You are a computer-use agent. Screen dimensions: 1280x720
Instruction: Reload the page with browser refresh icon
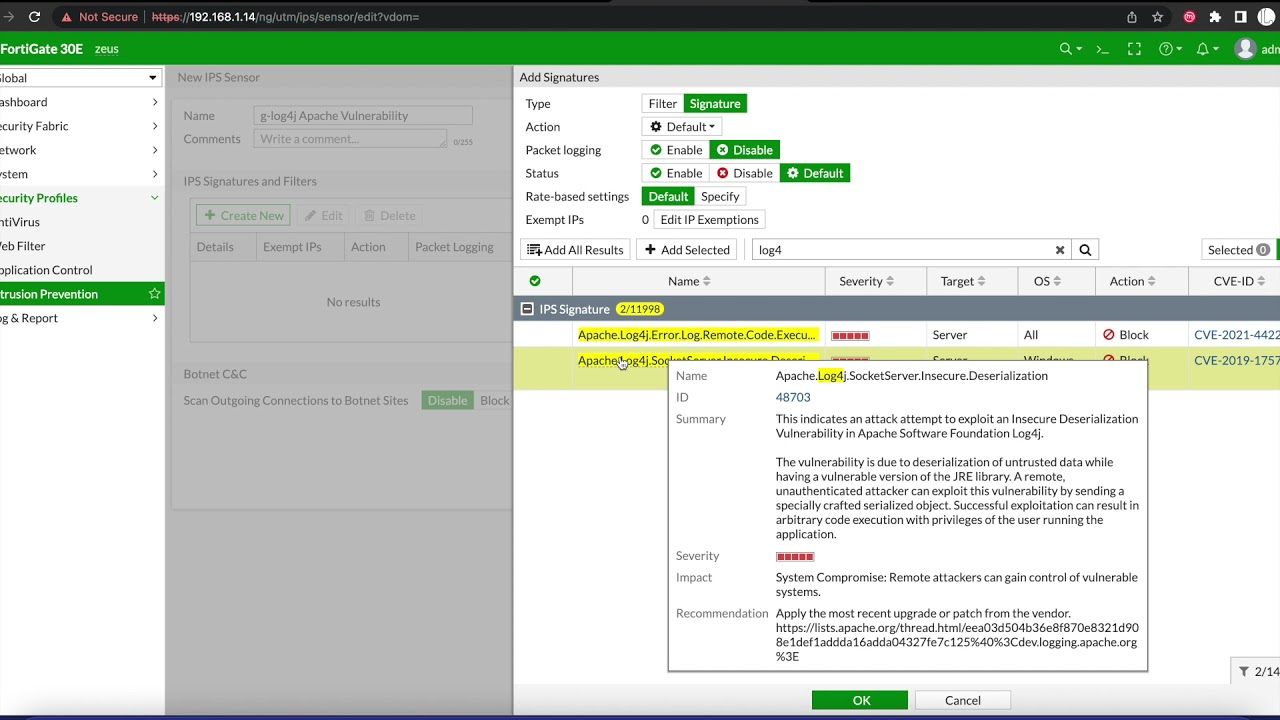35,17
